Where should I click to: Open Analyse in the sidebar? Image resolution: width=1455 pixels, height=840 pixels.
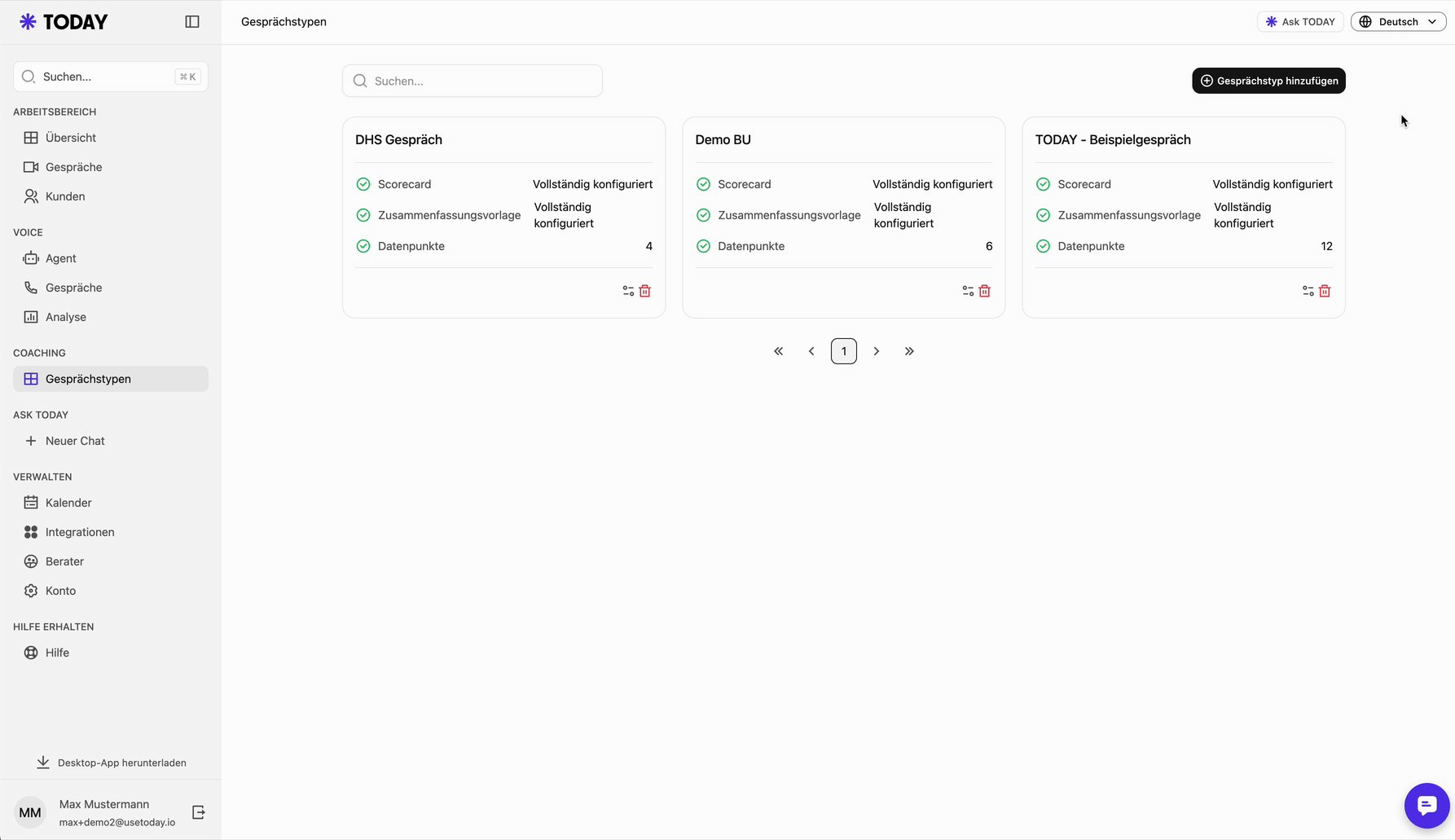tap(111, 317)
